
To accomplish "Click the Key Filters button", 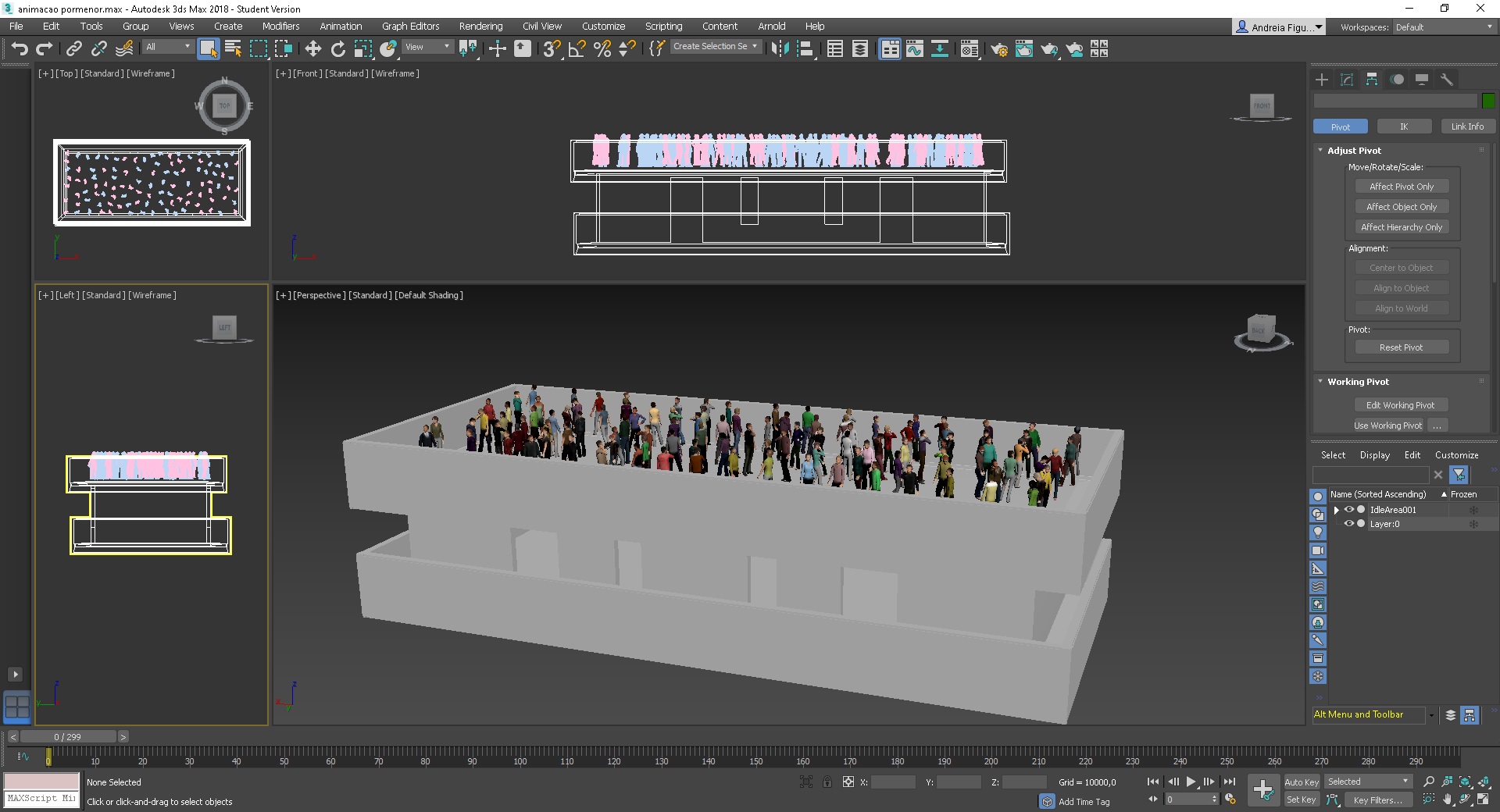I will pyautogui.click(x=1377, y=800).
